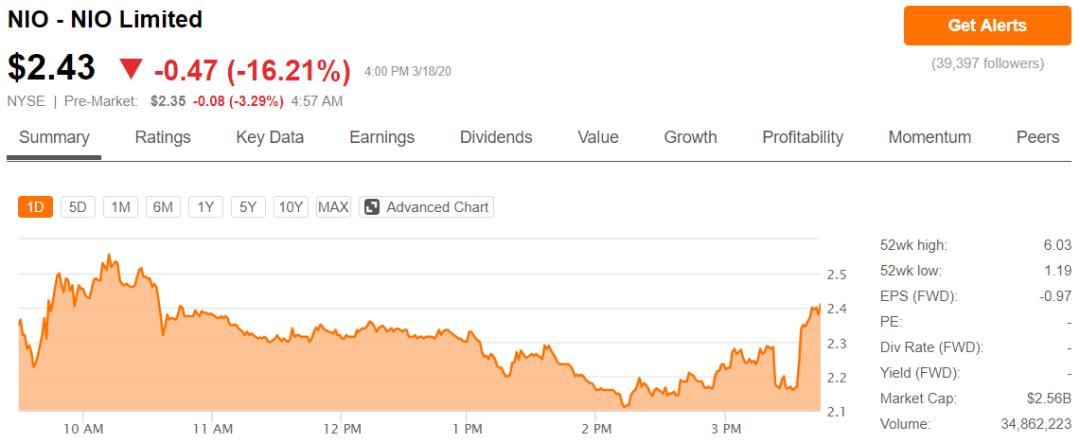This screenshot has width=1080, height=443.
Task: Click the red down-arrow price indicator
Action: click(131, 69)
